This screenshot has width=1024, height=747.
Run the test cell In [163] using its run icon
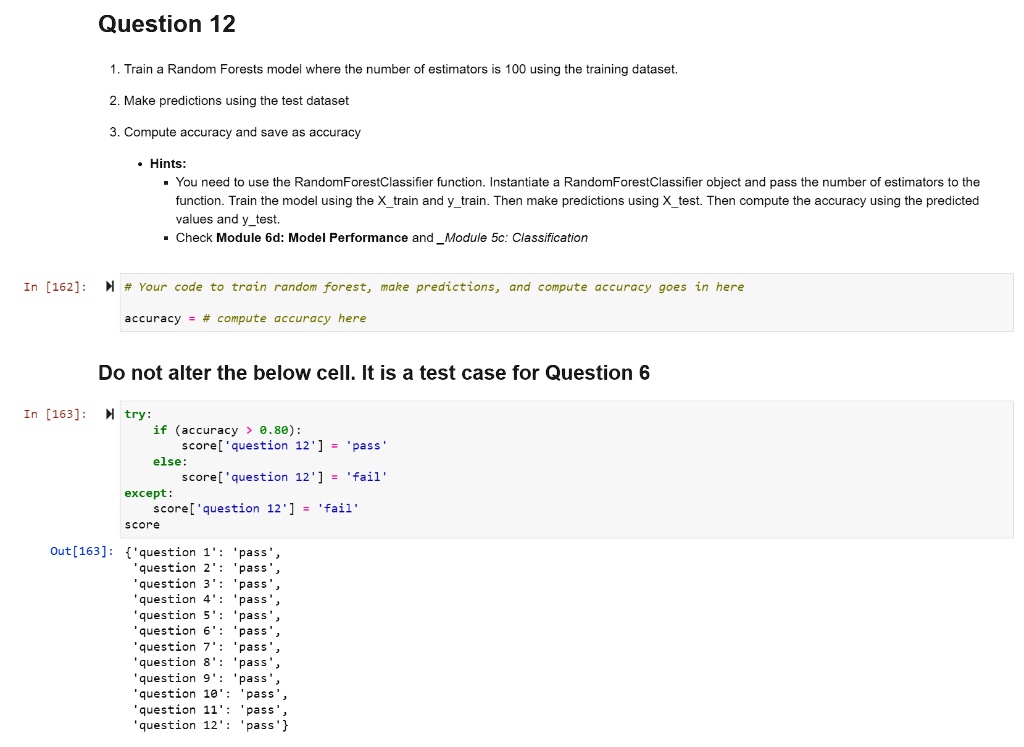pyautogui.click(x=110, y=414)
